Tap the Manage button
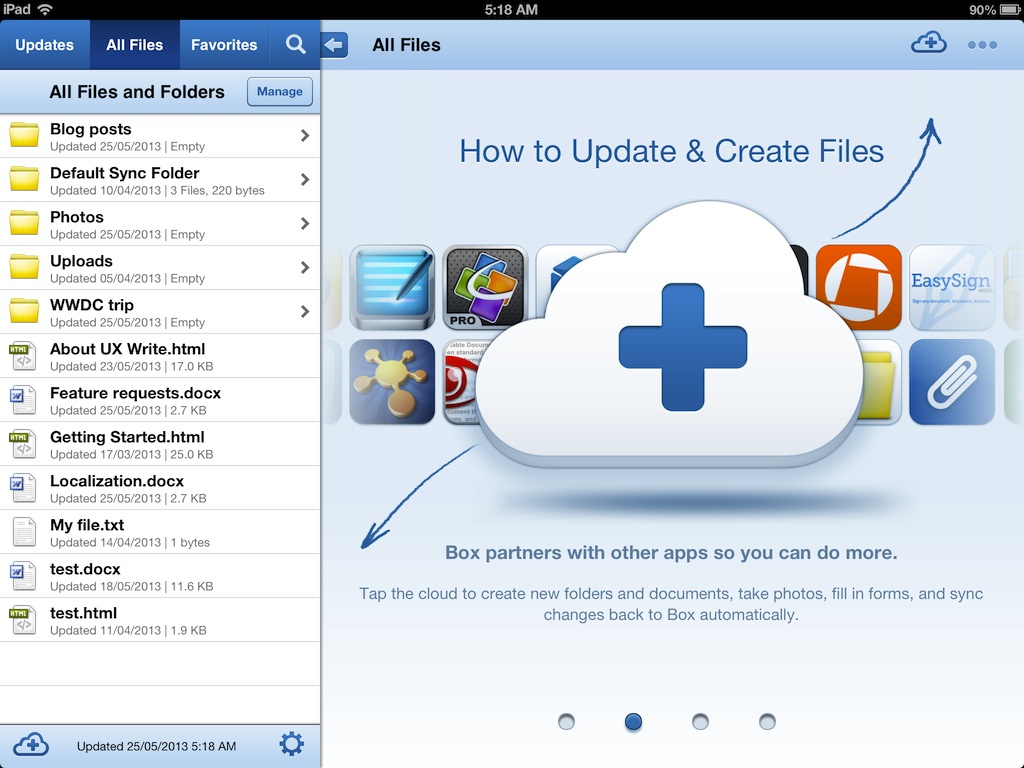 (280, 91)
